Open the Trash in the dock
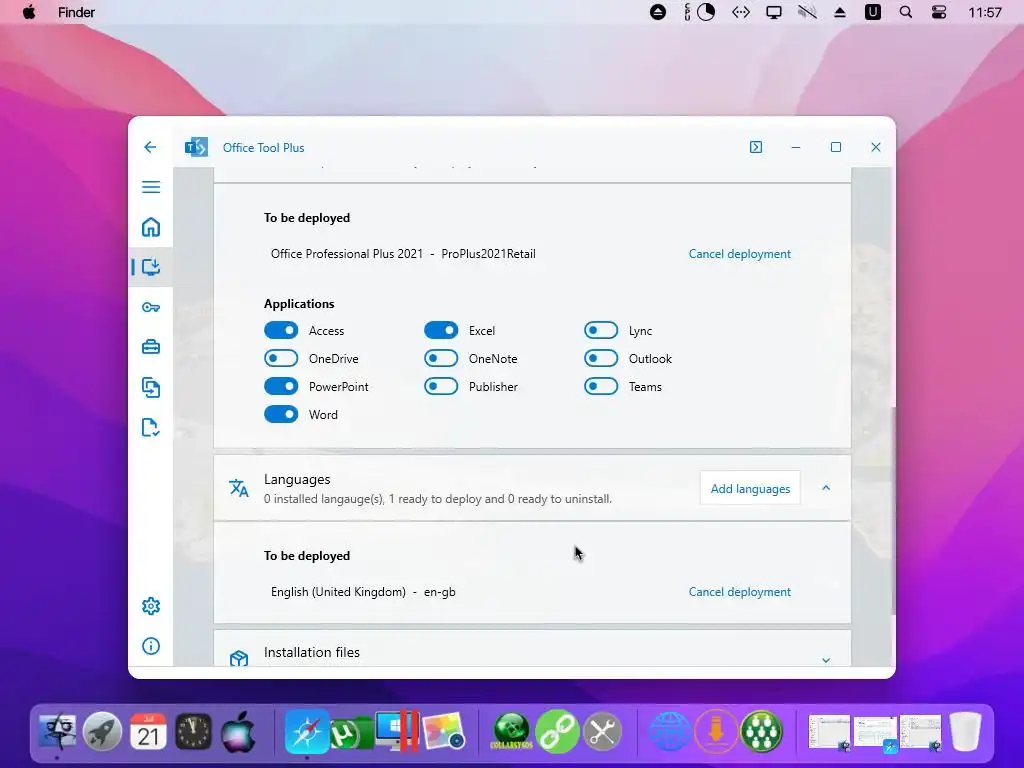This screenshot has width=1024, height=768. click(x=965, y=731)
